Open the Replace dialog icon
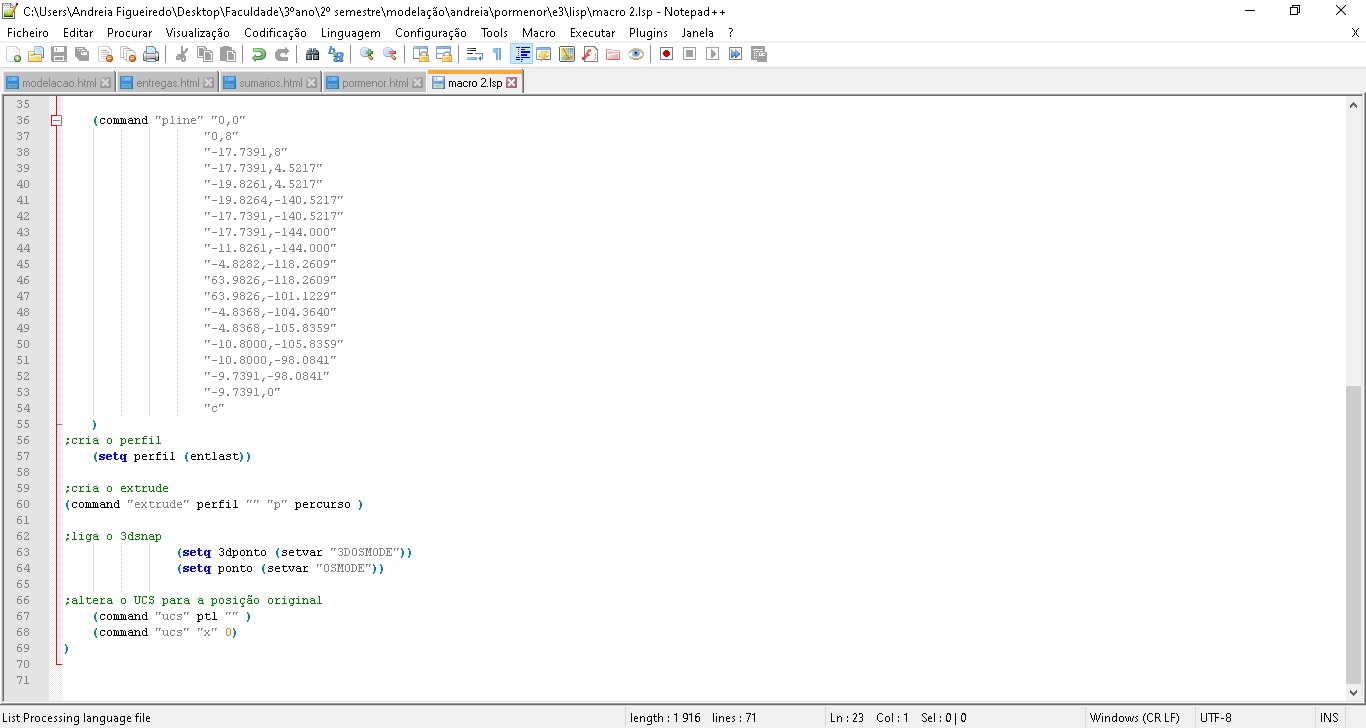Screen dimensions: 1366x728 (336, 54)
